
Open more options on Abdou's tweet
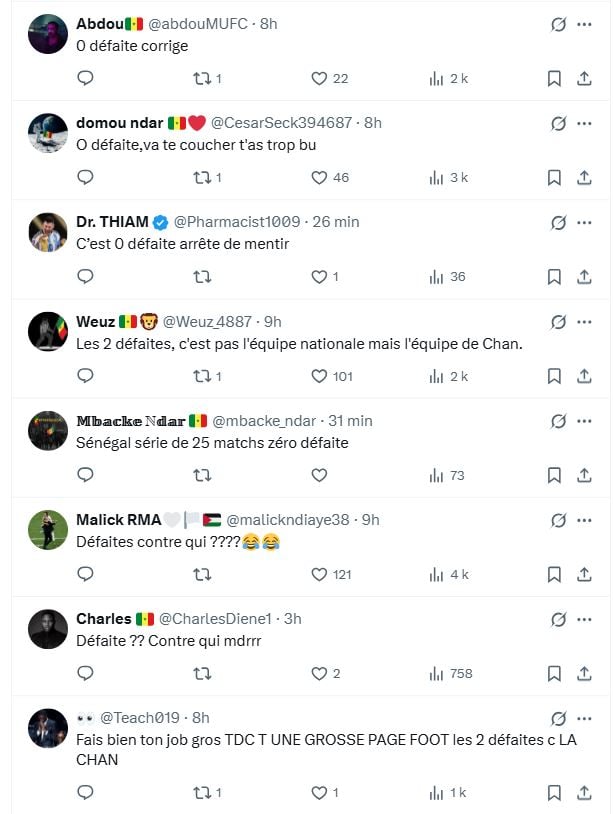pos(585,24)
